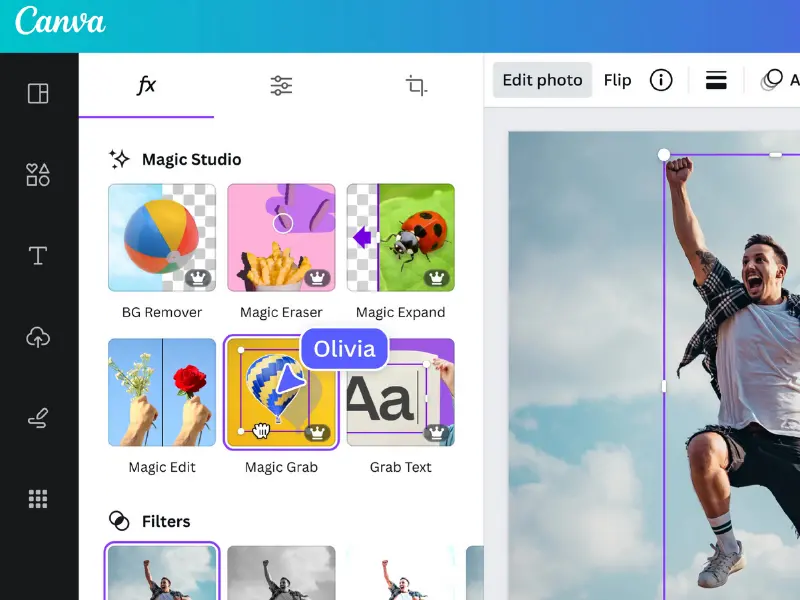Click the image info icon

(661, 80)
